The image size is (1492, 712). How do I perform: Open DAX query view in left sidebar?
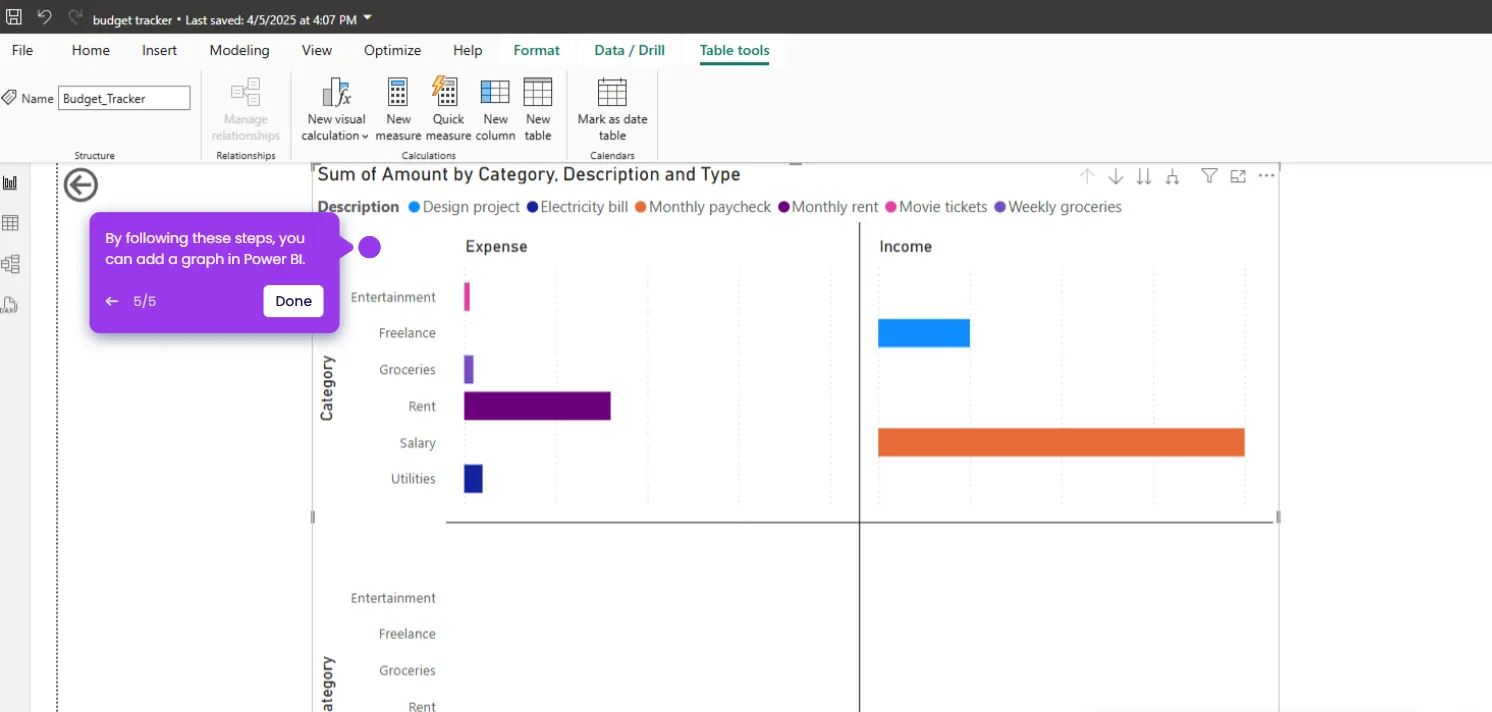point(9,305)
